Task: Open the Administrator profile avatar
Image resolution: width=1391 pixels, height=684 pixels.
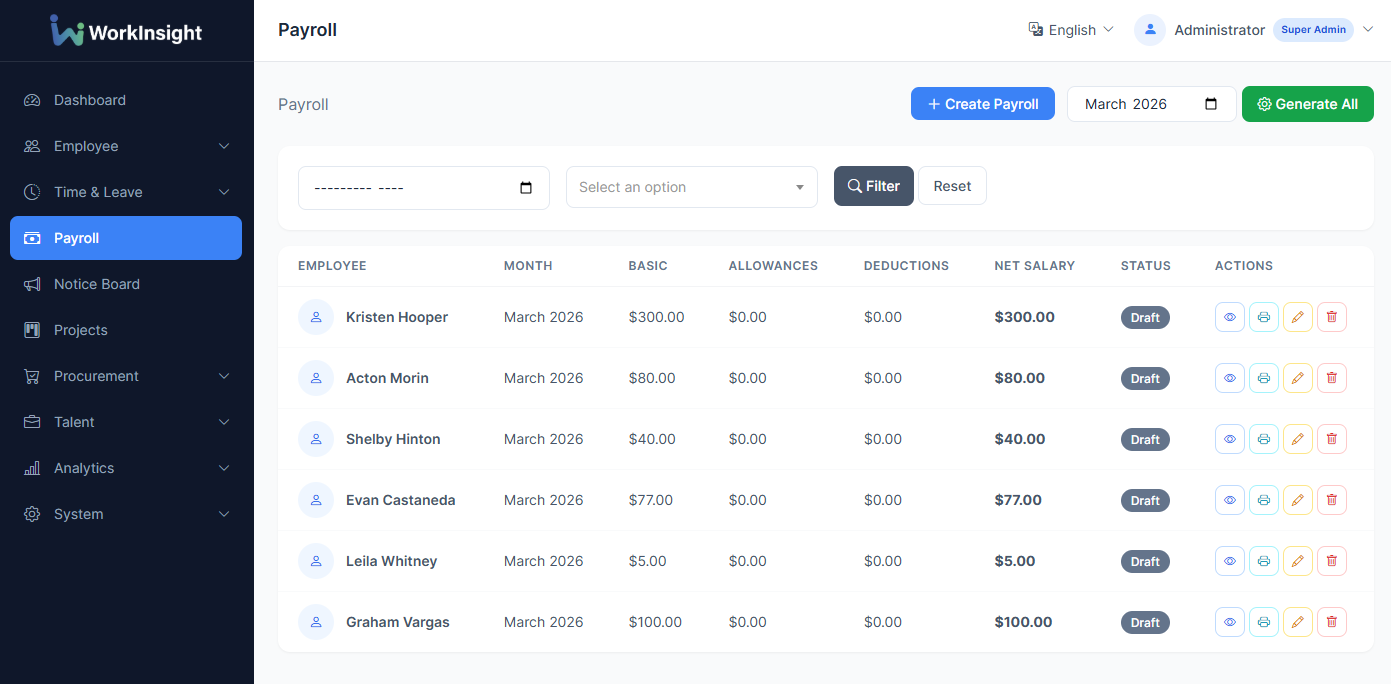Action: click(x=1148, y=29)
